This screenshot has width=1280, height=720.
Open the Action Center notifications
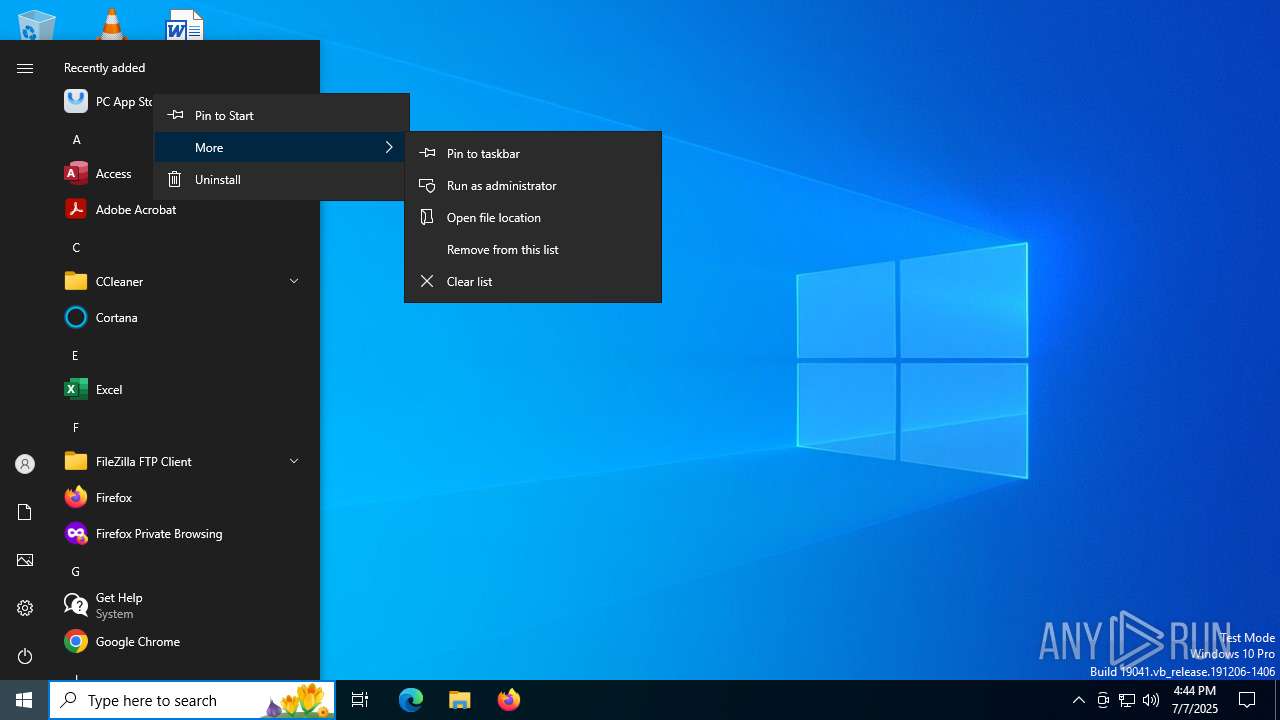pyautogui.click(x=1247, y=700)
